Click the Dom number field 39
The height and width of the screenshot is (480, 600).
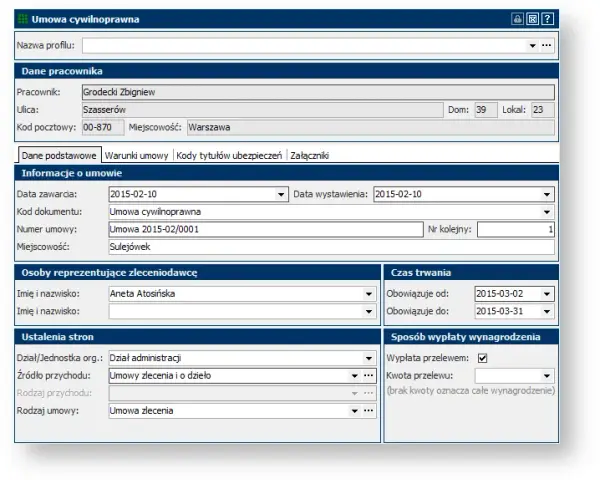click(x=486, y=110)
